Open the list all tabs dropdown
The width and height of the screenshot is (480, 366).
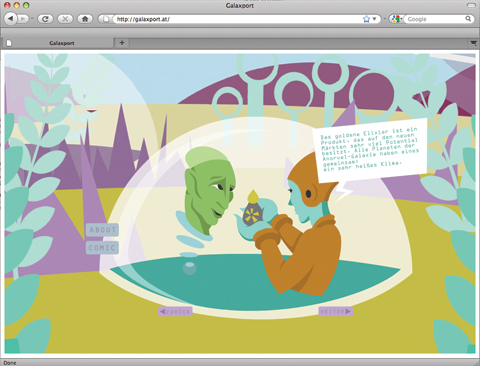click(473, 43)
